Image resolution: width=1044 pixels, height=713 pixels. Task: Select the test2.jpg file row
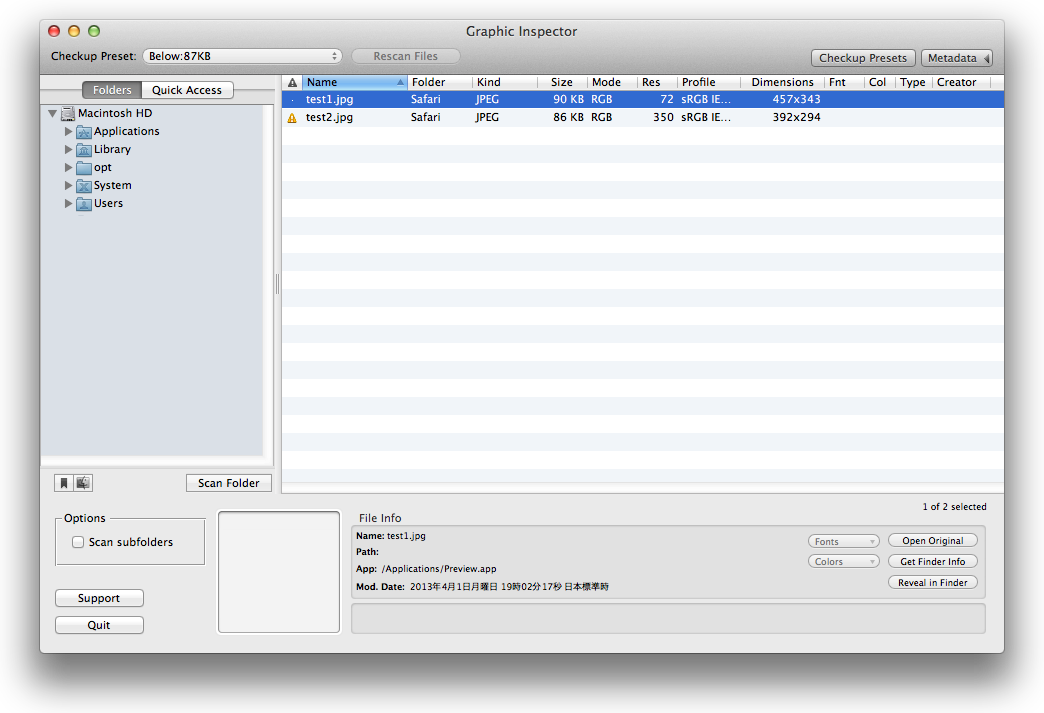click(643, 117)
